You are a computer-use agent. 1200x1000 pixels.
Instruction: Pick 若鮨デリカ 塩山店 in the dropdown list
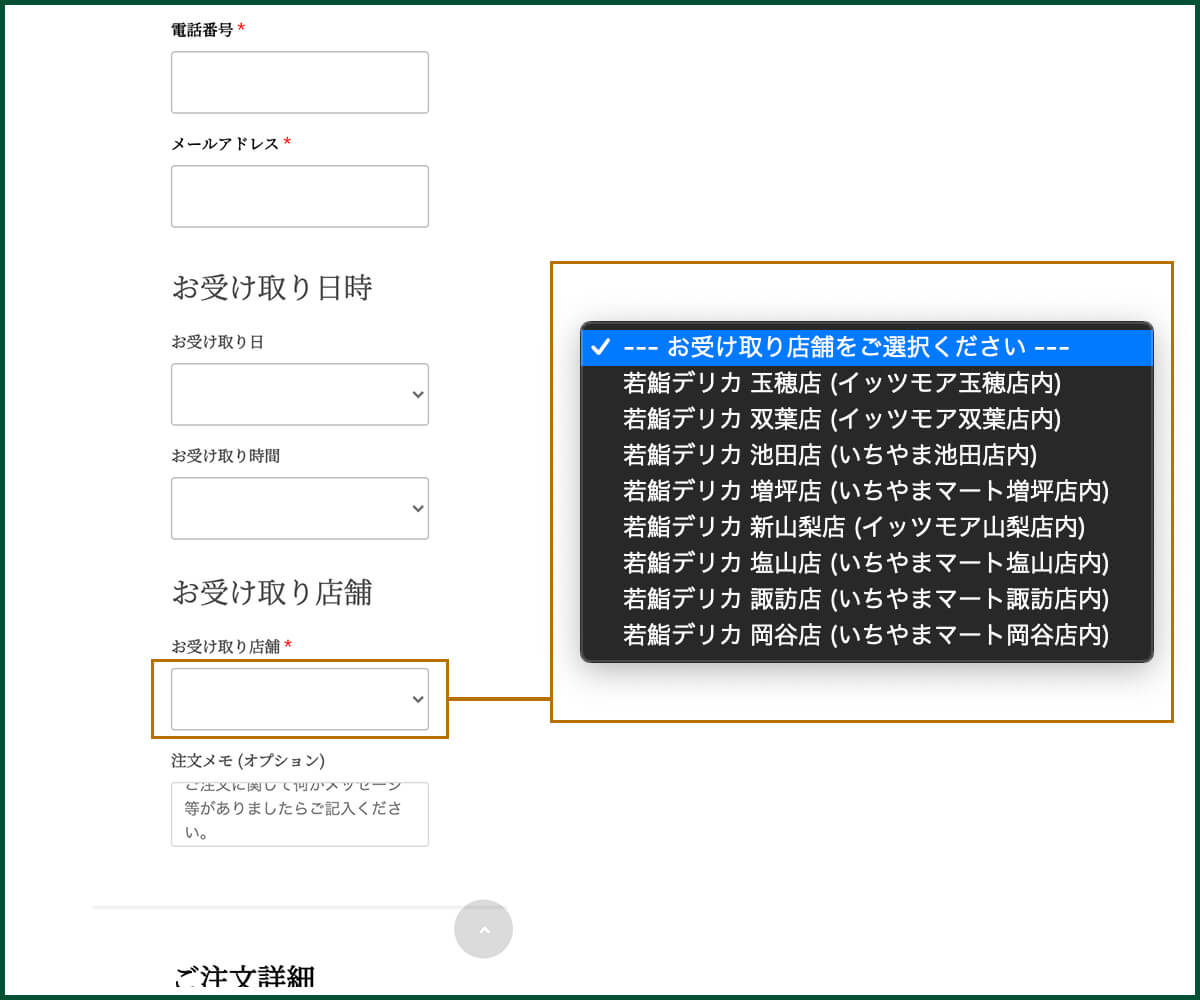[x=866, y=563]
